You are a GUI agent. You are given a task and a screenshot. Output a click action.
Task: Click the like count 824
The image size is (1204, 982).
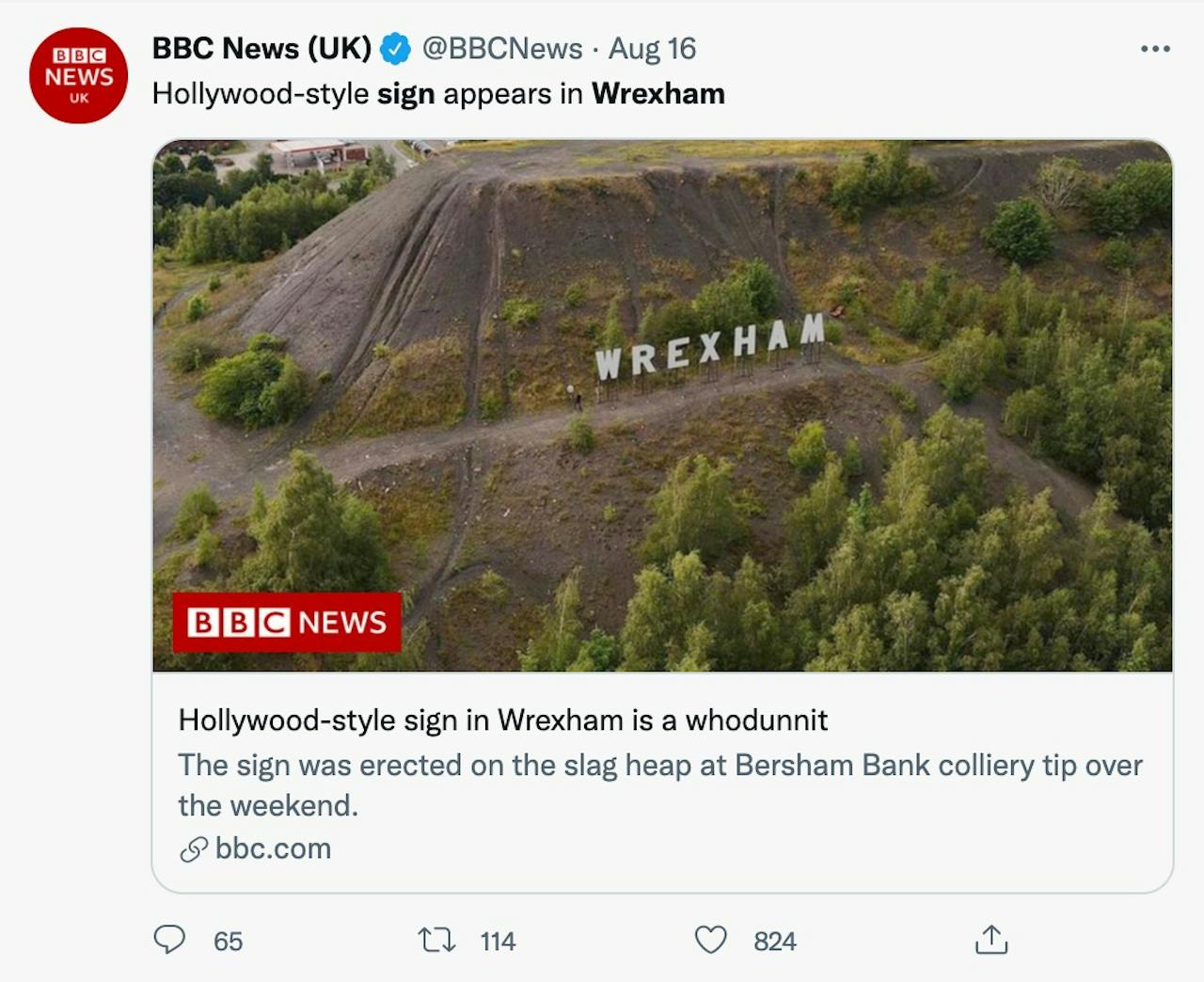(x=774, y=942)
